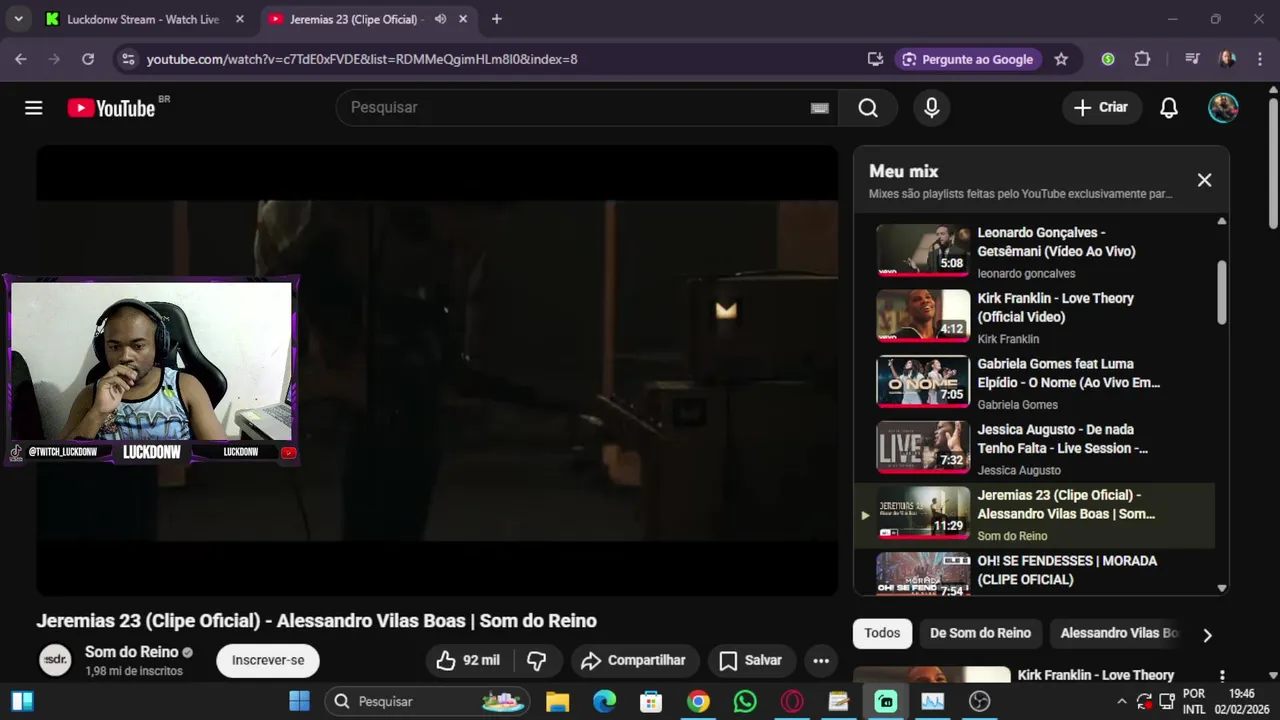This screenshot has height=720, width=1280.
Task: Open media controls in browser toolbar
Action: [x=1192, y=59]
